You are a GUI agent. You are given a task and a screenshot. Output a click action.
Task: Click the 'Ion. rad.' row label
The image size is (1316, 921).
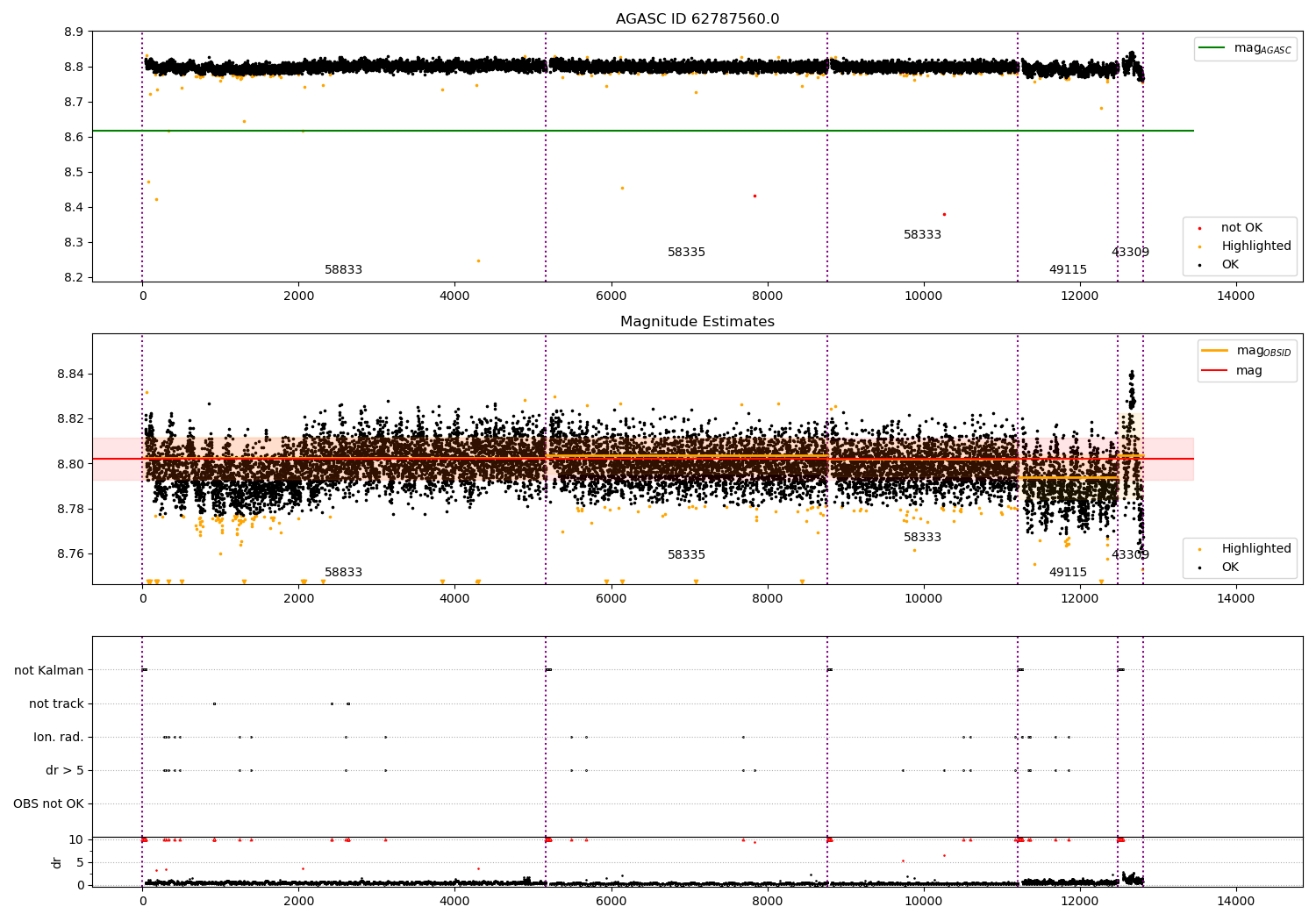coord(59,738)
